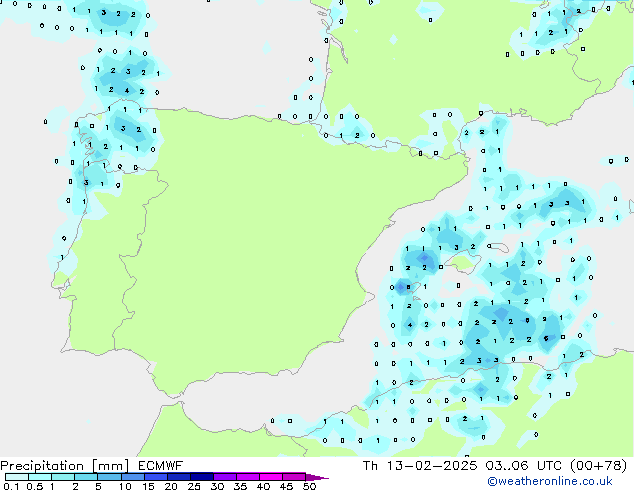The image size is (634, 490).
Task: Click the 1–2 mm legend swatch
Action: click(63, 477)
